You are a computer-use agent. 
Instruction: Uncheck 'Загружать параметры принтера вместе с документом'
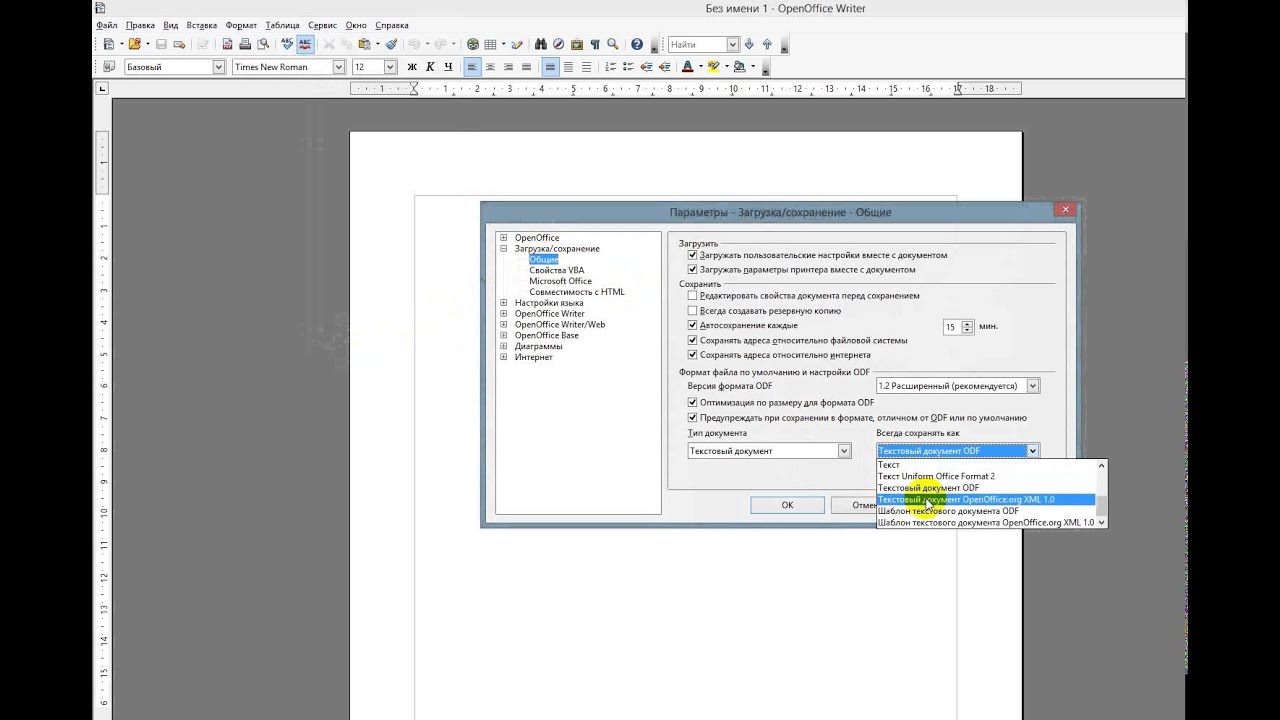coord(692,270)
